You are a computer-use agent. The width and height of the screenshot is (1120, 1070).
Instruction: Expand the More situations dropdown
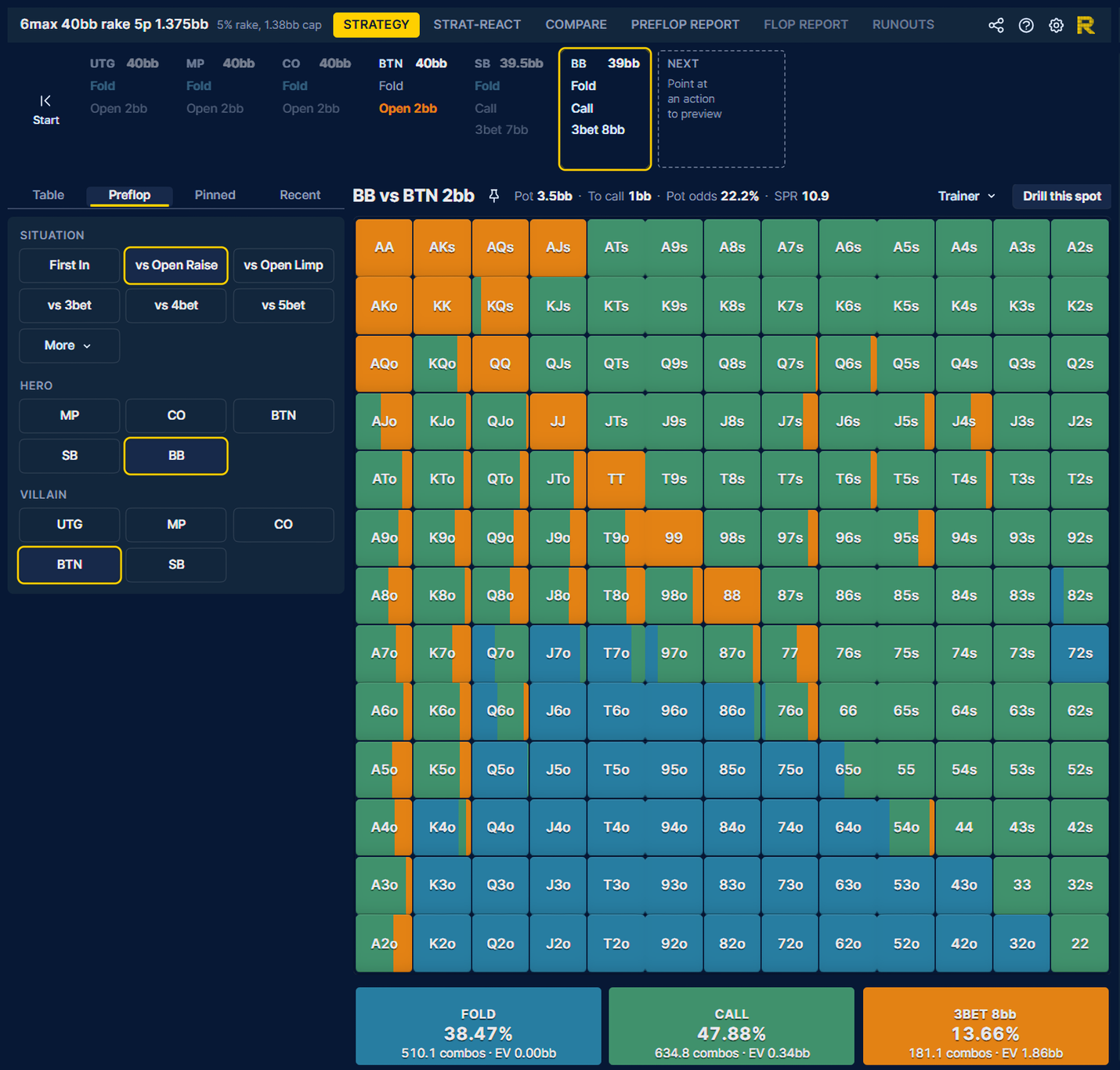(70, 345)
